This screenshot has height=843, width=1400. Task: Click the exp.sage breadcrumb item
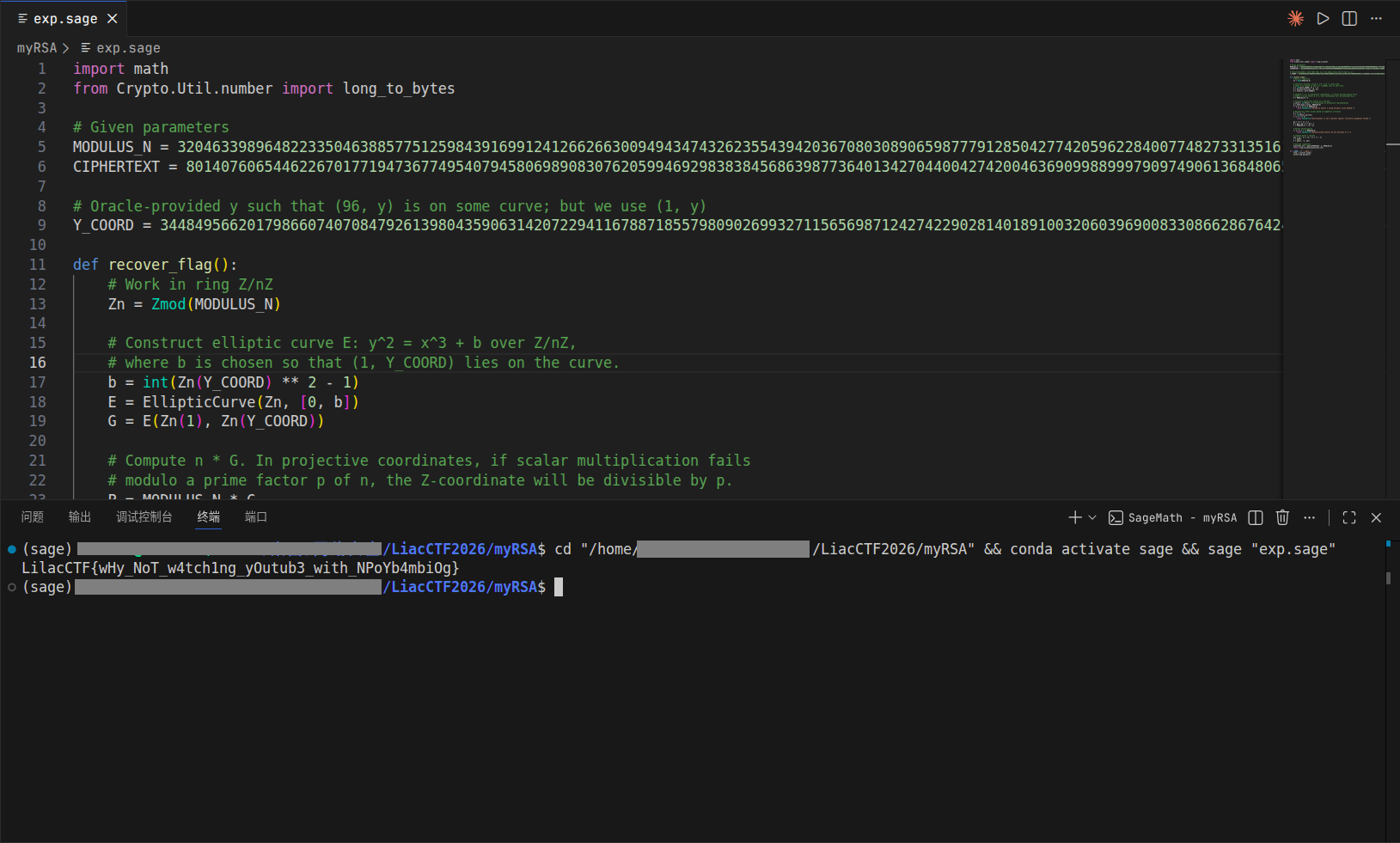click(x=128, y=48)
